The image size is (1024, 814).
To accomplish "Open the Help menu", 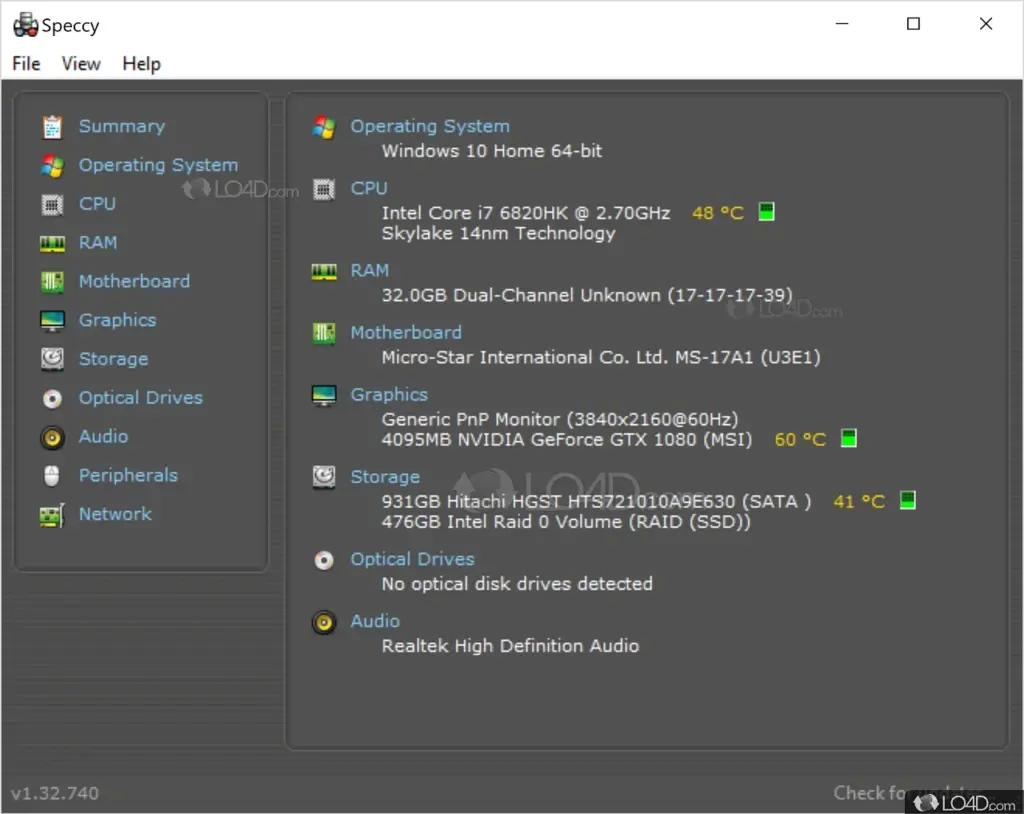I will (141, 64).
